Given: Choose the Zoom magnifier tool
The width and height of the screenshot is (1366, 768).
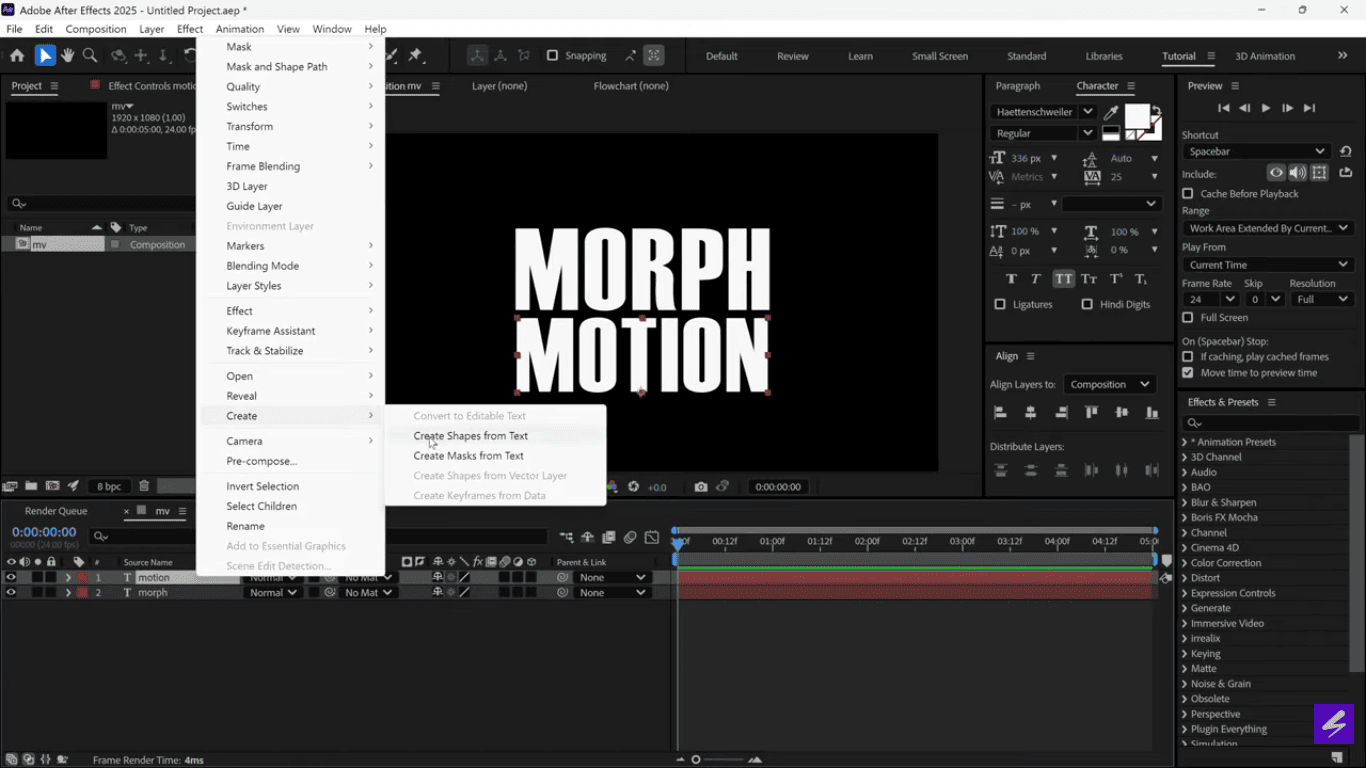Looking at the screenshot, I should click(90, 56).
